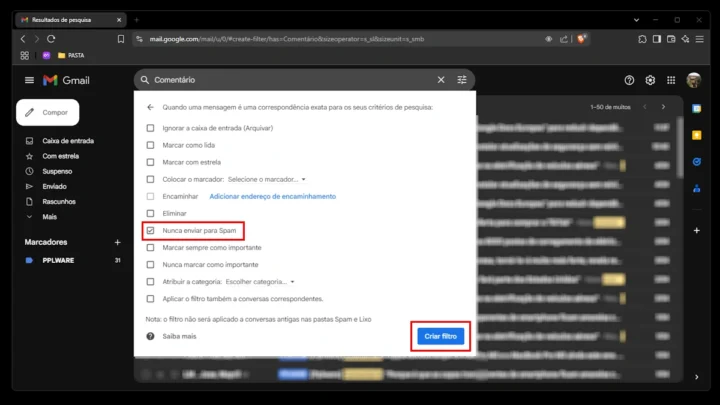Go back with the filter dialog arrow

click(150, 107)
